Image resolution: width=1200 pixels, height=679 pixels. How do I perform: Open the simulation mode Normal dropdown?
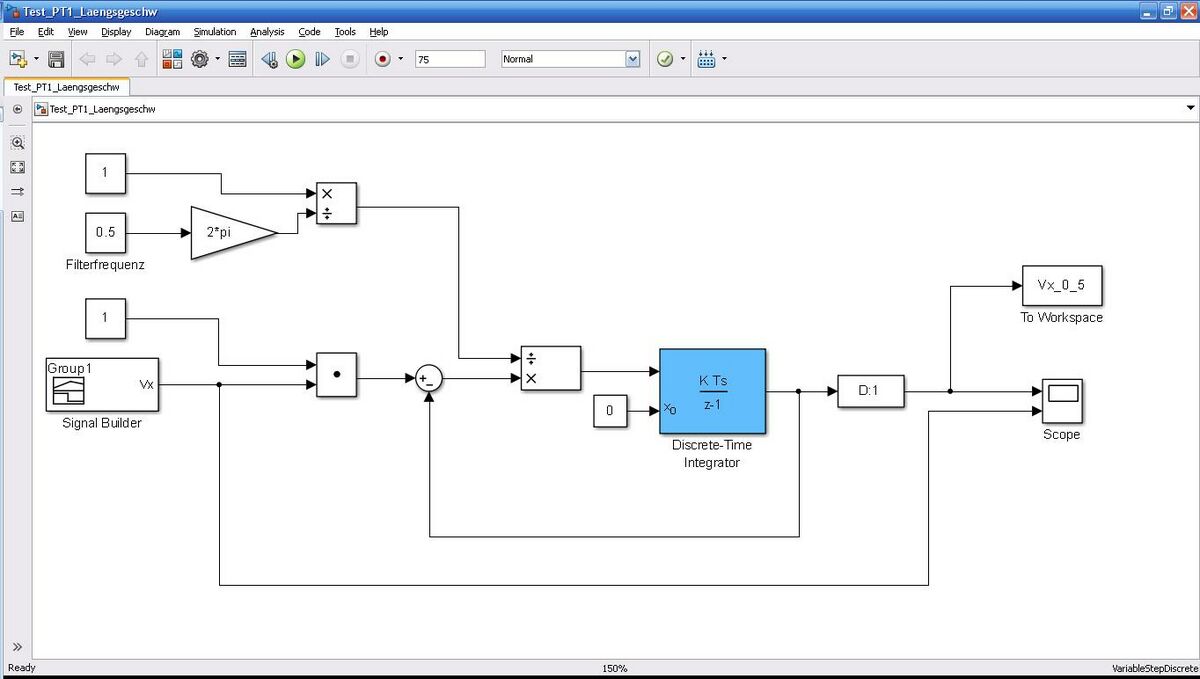click(x=631, y=59)
